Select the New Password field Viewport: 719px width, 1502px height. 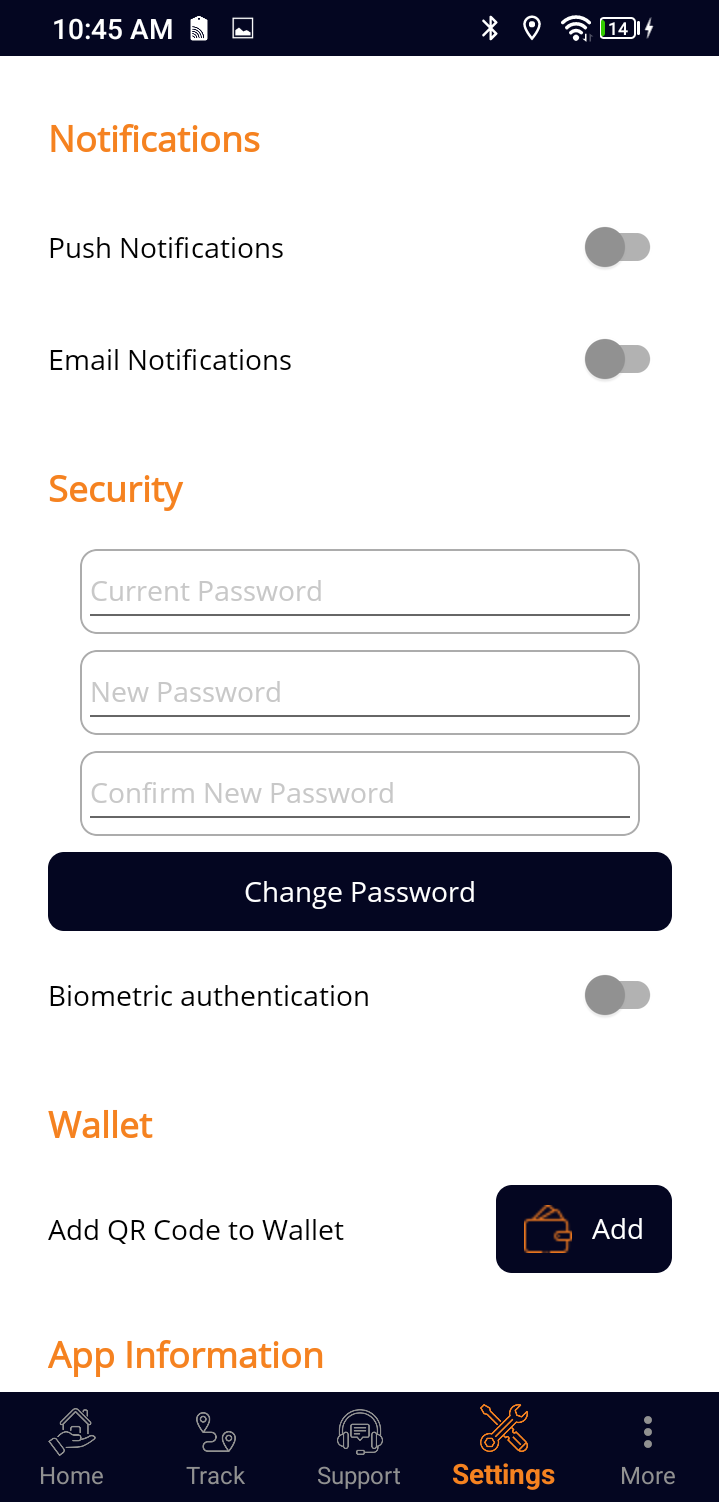click(x=359, y=692)
